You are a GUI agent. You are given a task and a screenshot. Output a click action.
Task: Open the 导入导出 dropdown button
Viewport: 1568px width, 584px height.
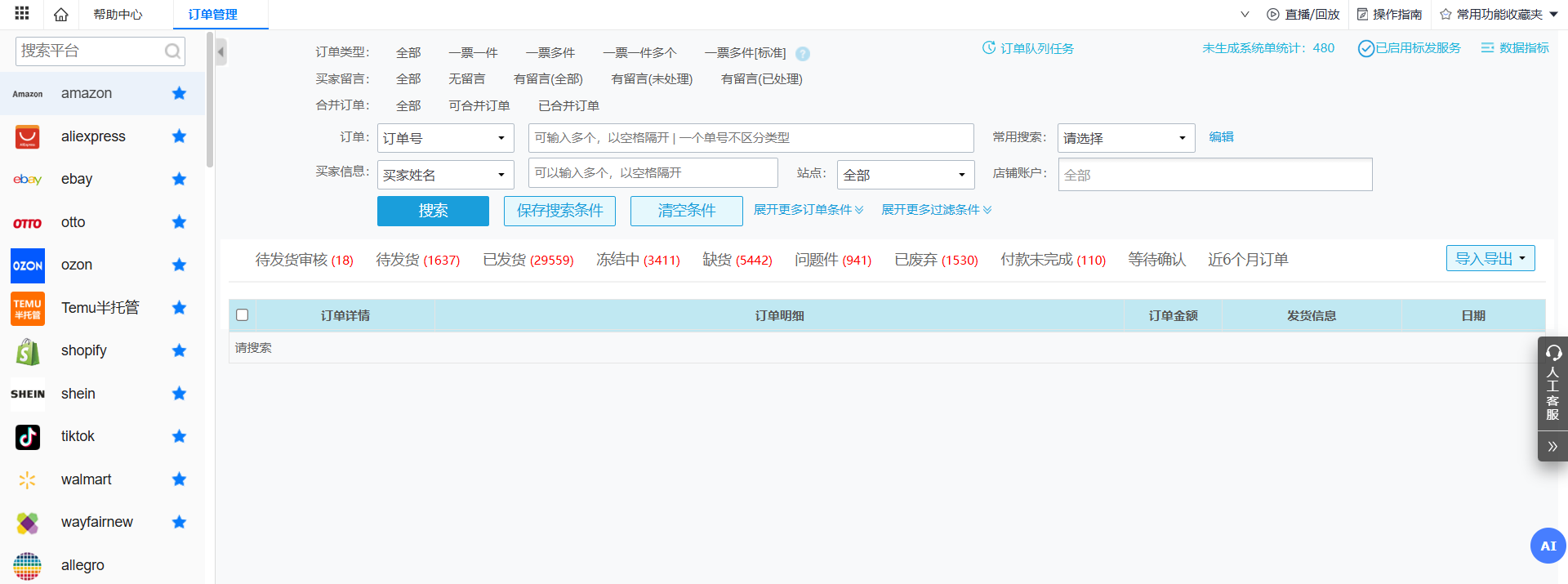pyautogui.click(x=1490, y=258)
